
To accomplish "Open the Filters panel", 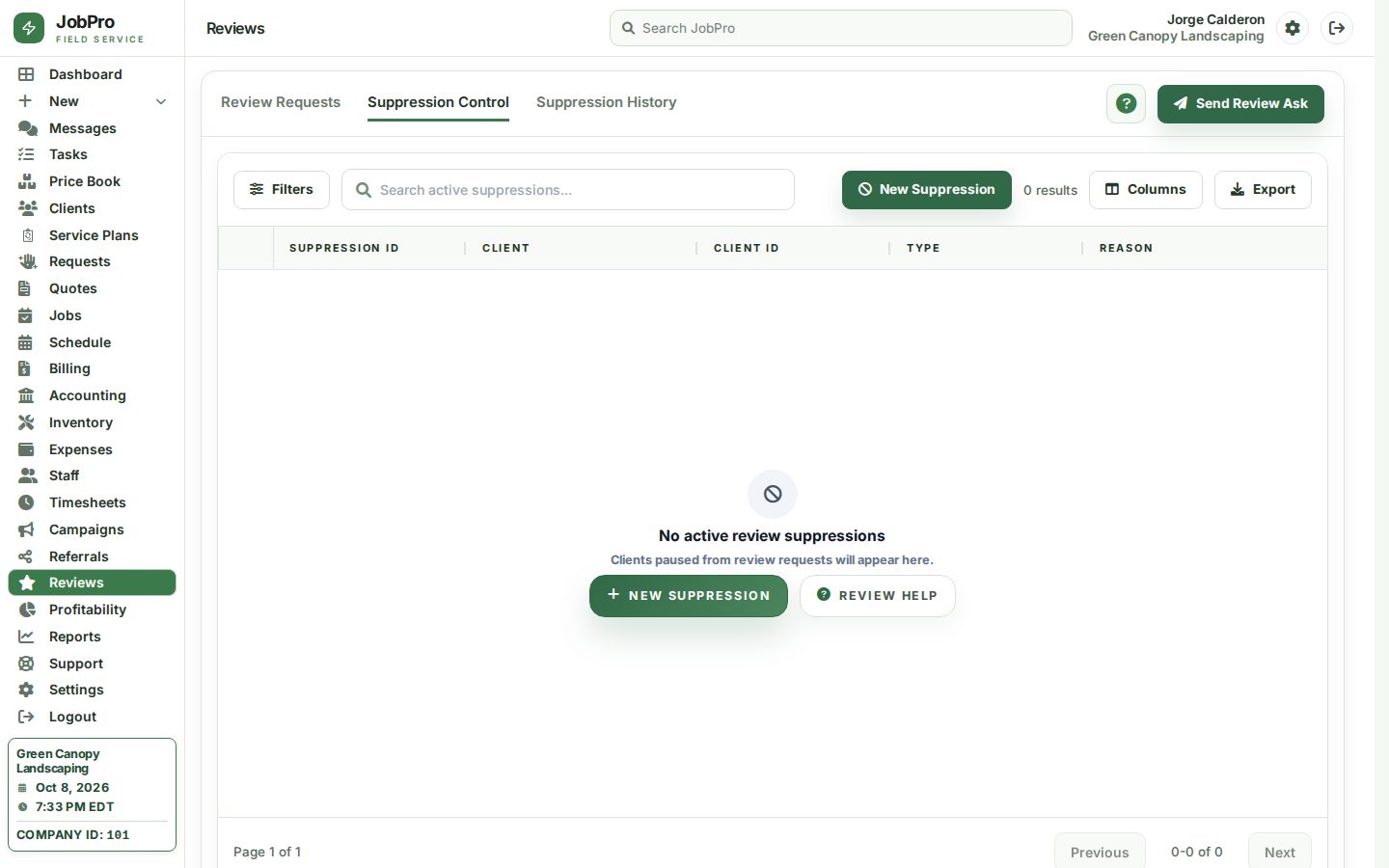I will point(281,190).
